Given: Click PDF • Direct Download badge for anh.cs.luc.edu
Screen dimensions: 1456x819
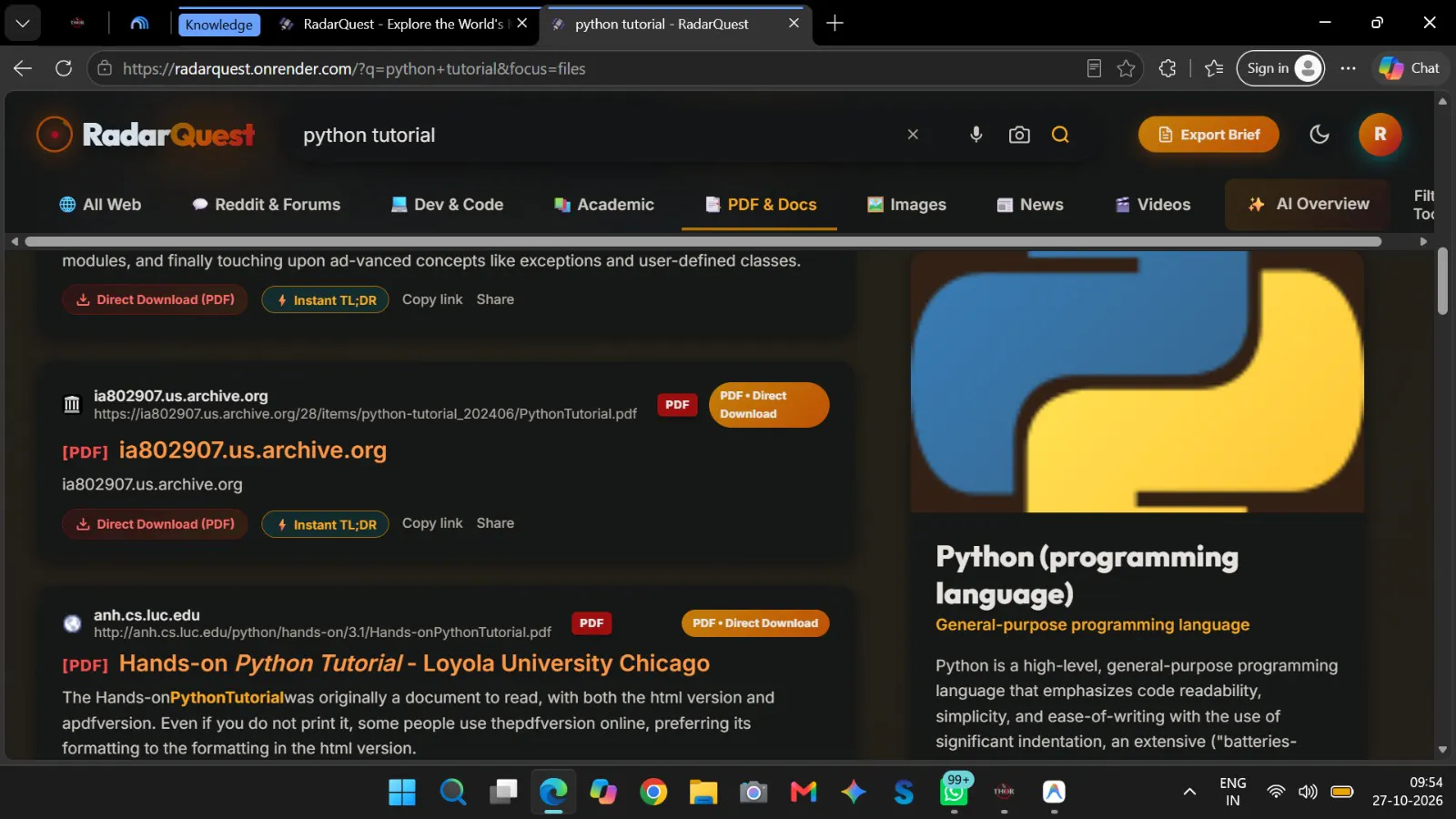Looking at the screenshot, I should click(x=755, y=623).
